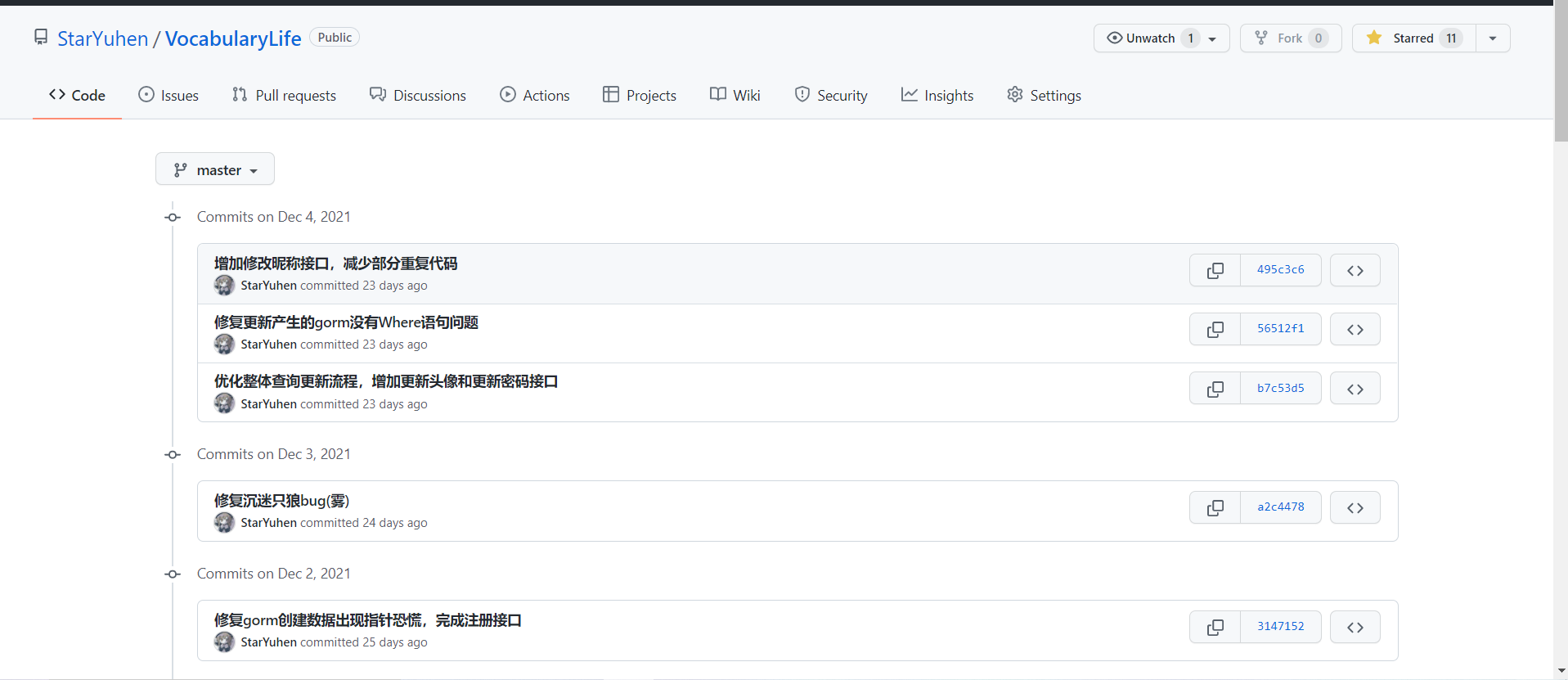1568x680 pixels.
Task: Browse repository at commit 495c3c6
Action: [1355, 270]
